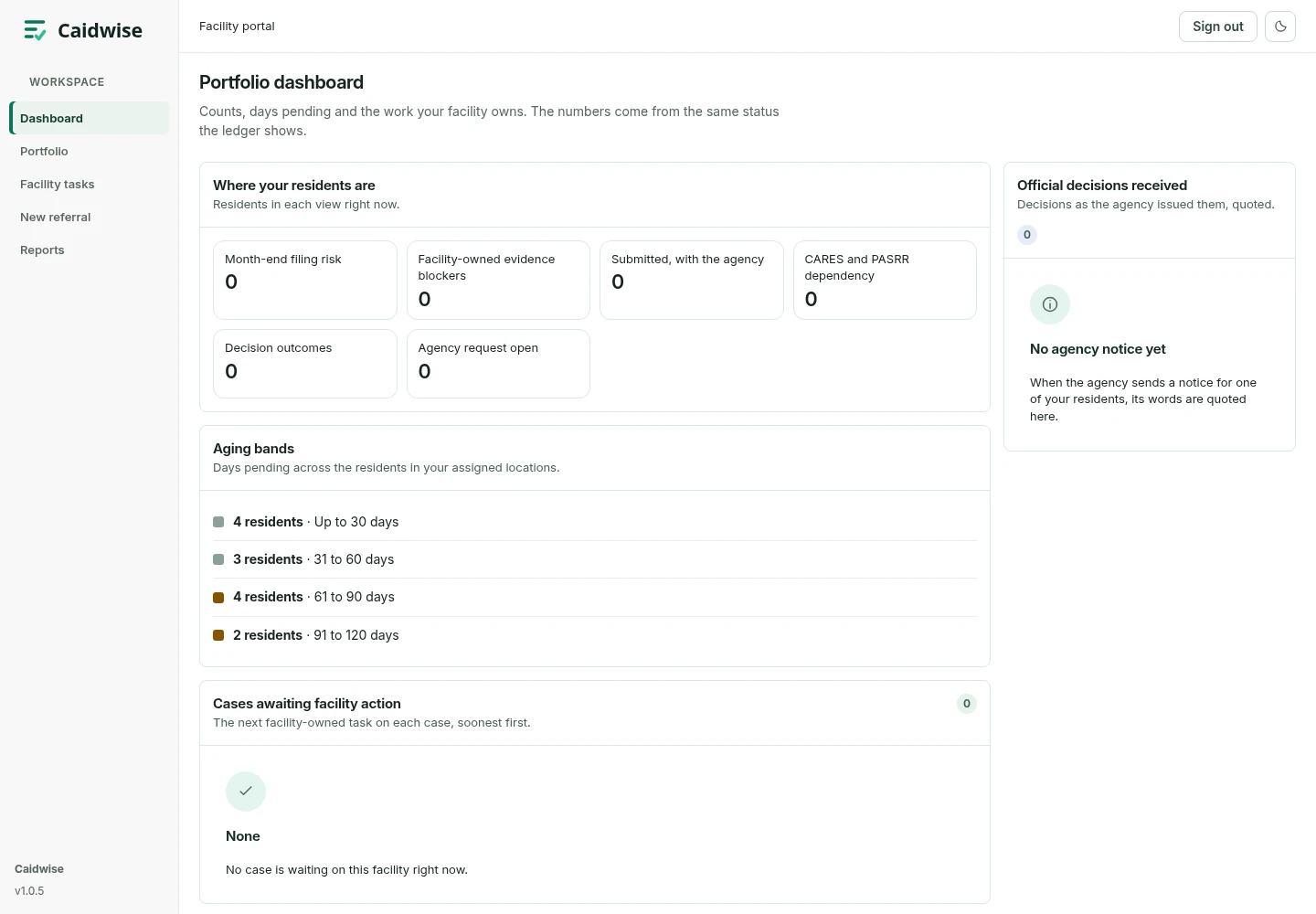The image size is (1316, 914).
Task: Open Facility tasks from the sidebar
Action: pos(90,184)
